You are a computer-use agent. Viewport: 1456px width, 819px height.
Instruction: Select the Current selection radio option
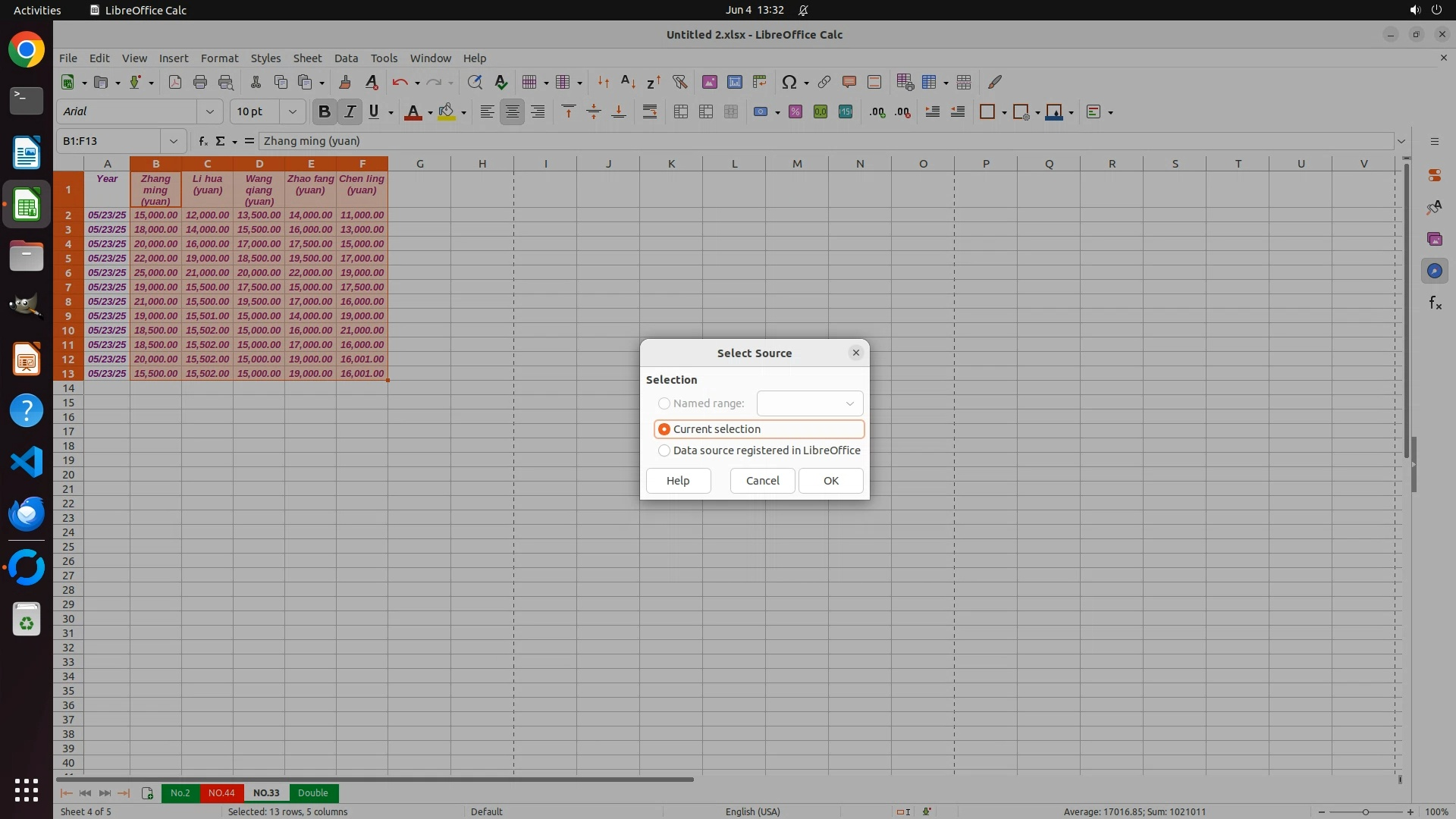(664, 429)
